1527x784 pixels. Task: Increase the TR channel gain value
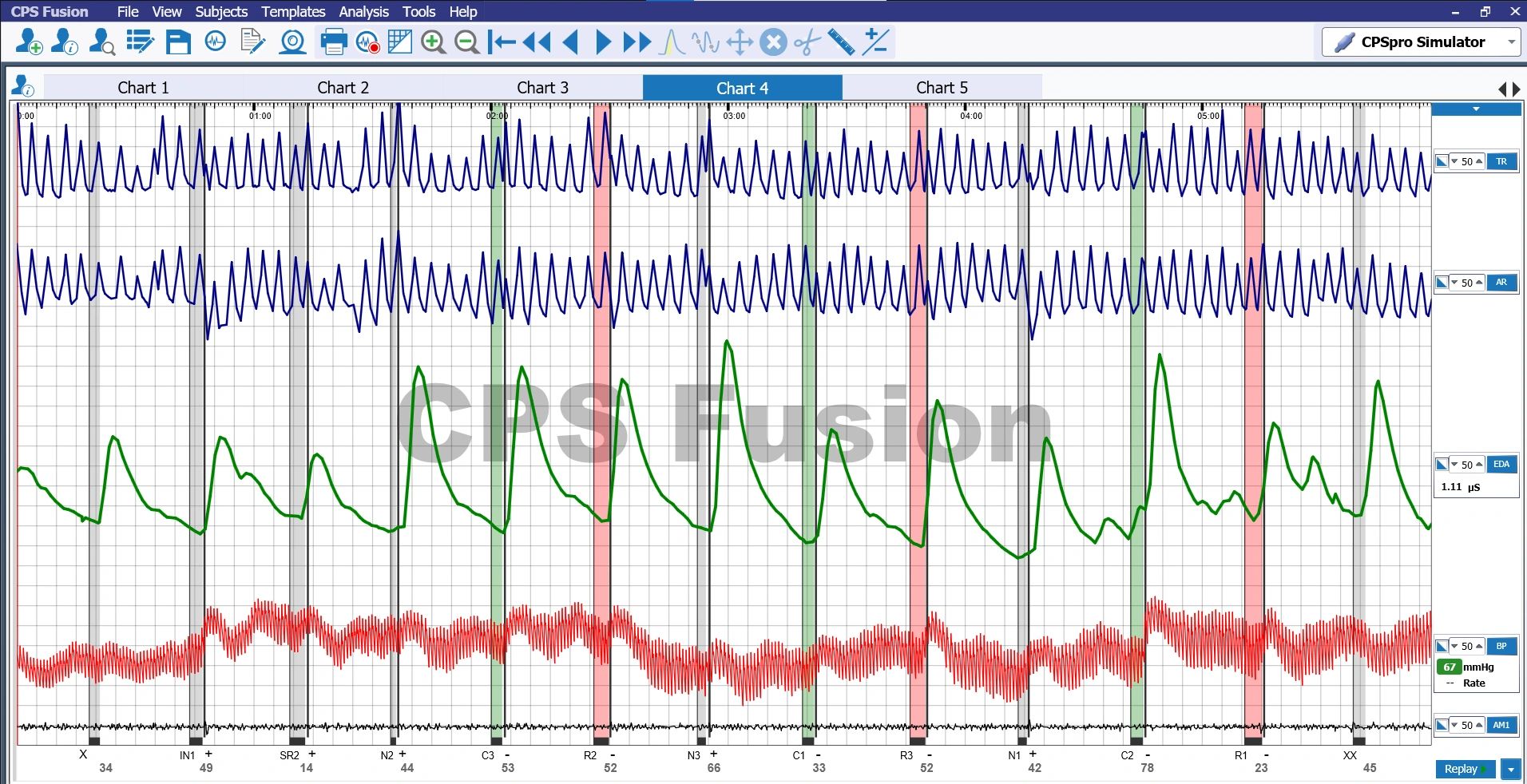tap(1479, 161)
